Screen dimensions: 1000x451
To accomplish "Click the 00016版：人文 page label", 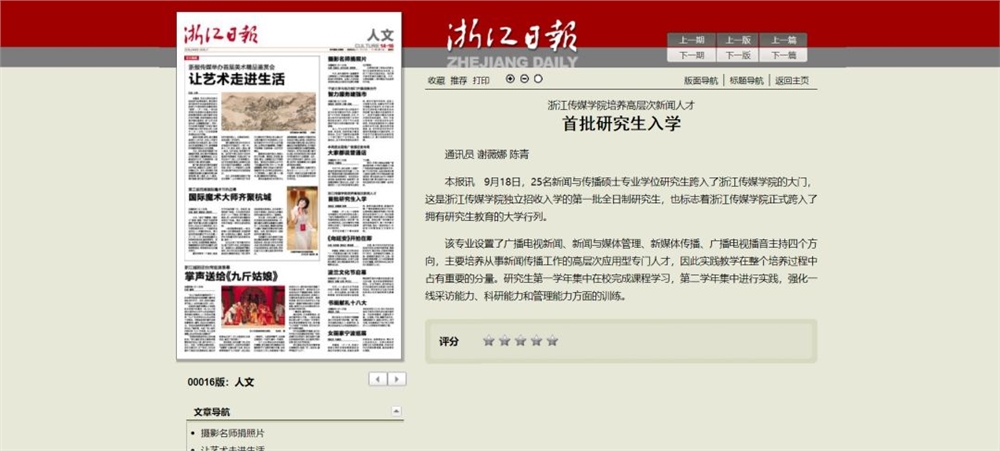I will point(221,382).
